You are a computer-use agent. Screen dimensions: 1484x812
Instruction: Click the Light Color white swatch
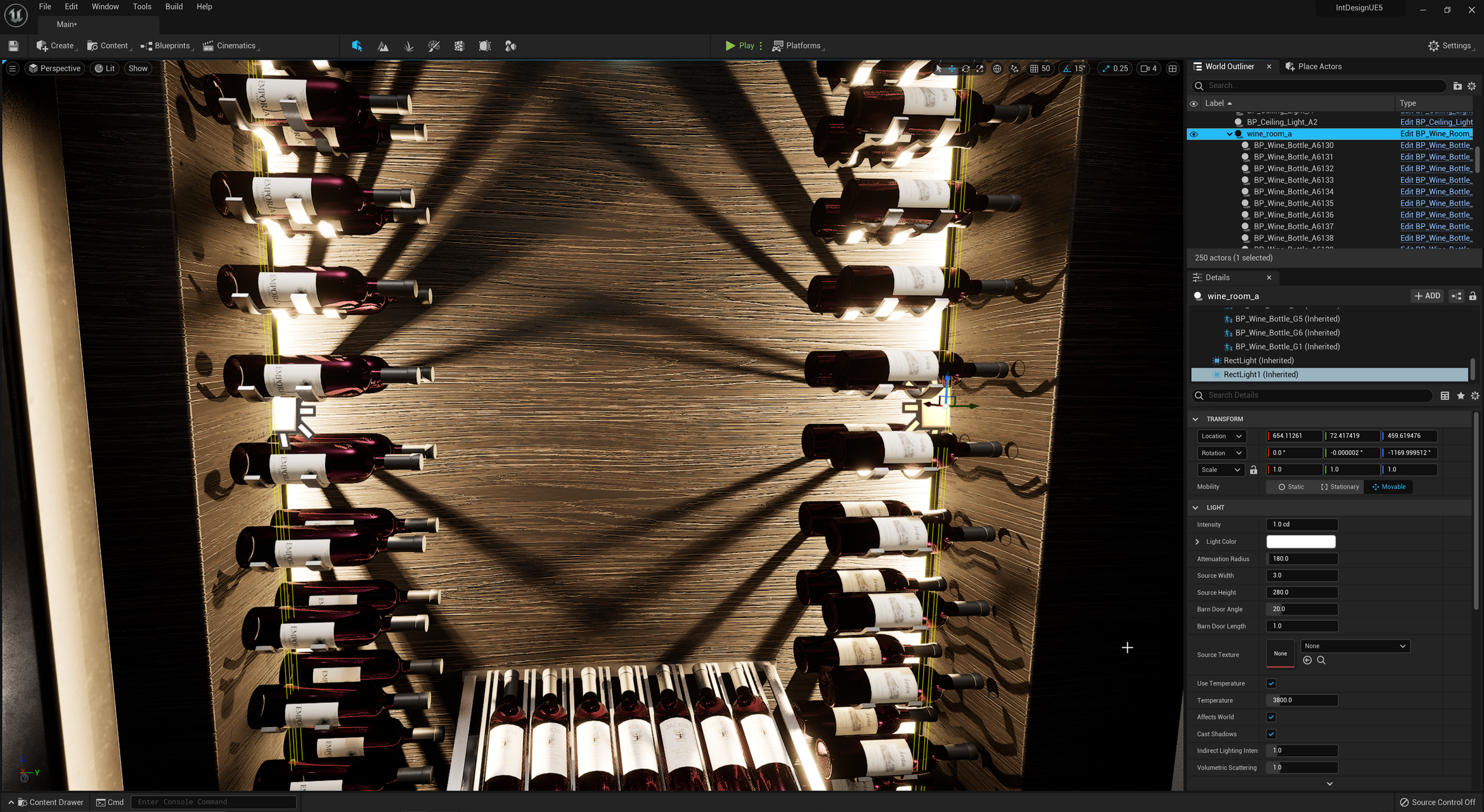[x=1300, y=541]
